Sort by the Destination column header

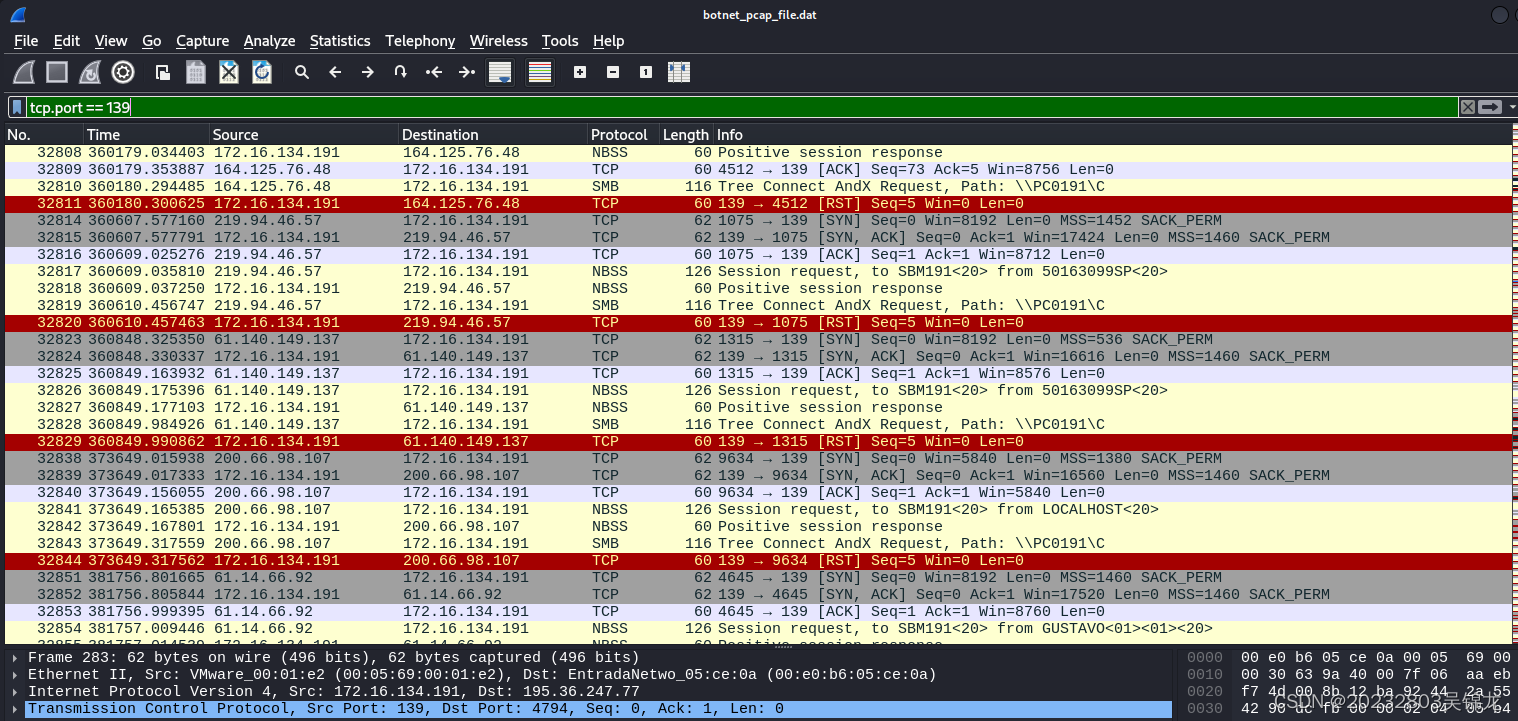493,135
